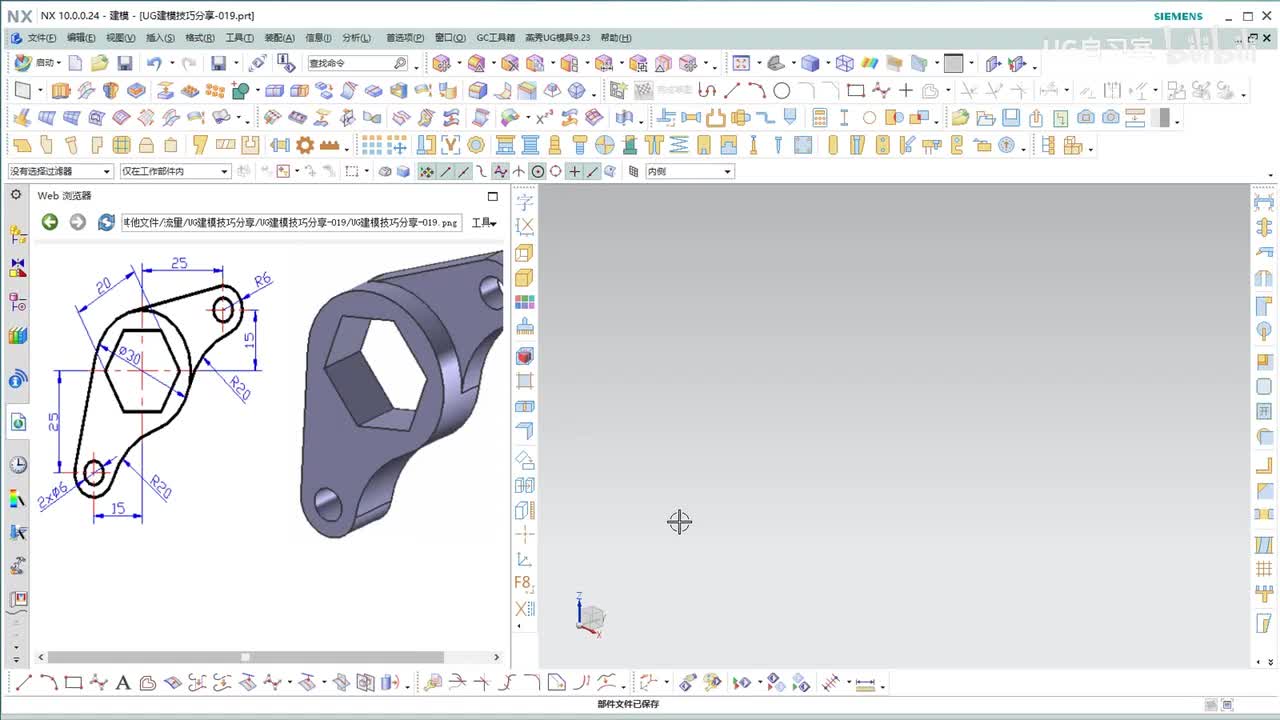Click the Web browser address bar
Image resolution: width=1280 pixels, height=720 pixels.
(292, 222)
